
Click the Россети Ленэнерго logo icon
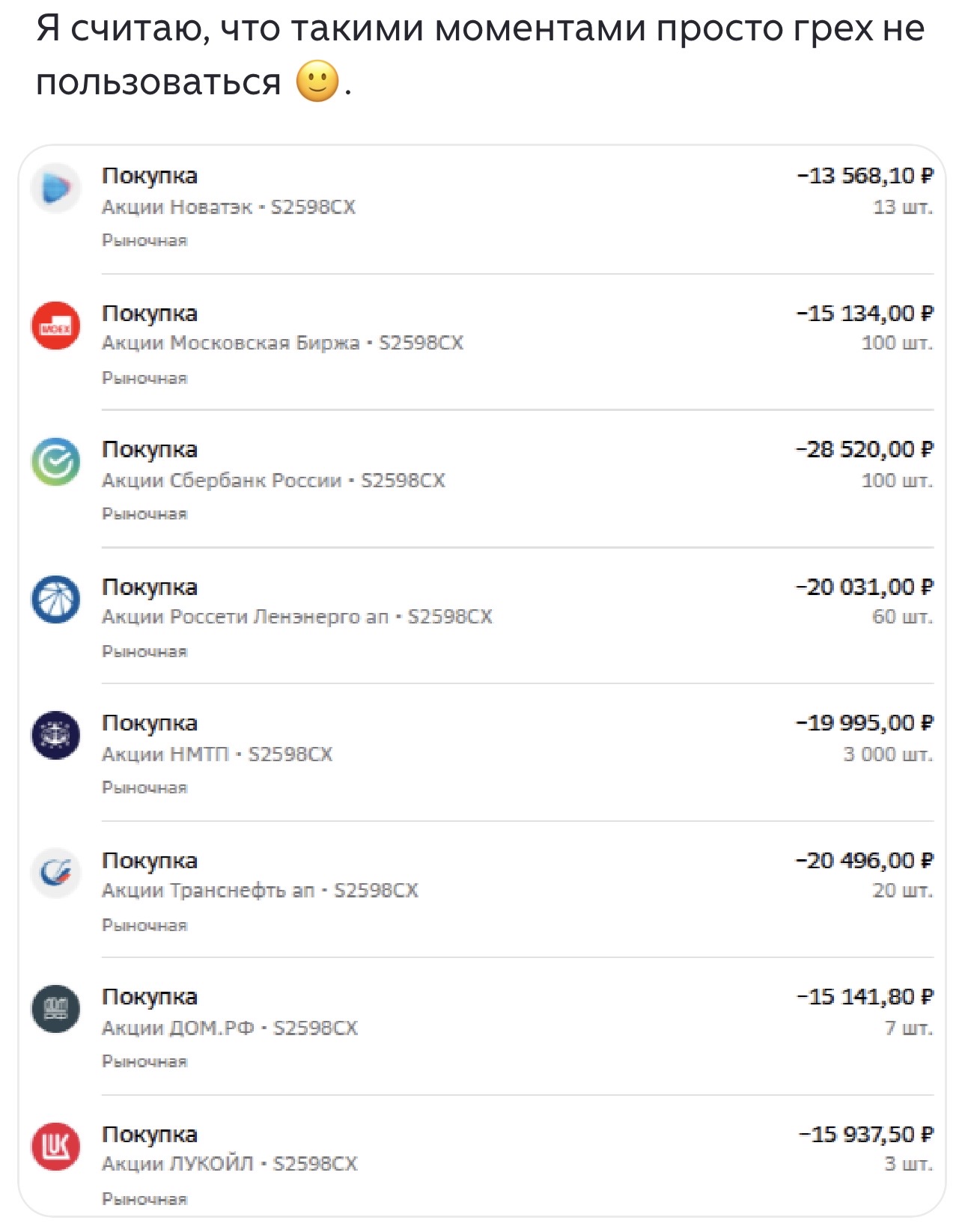[x=55, y=599]
